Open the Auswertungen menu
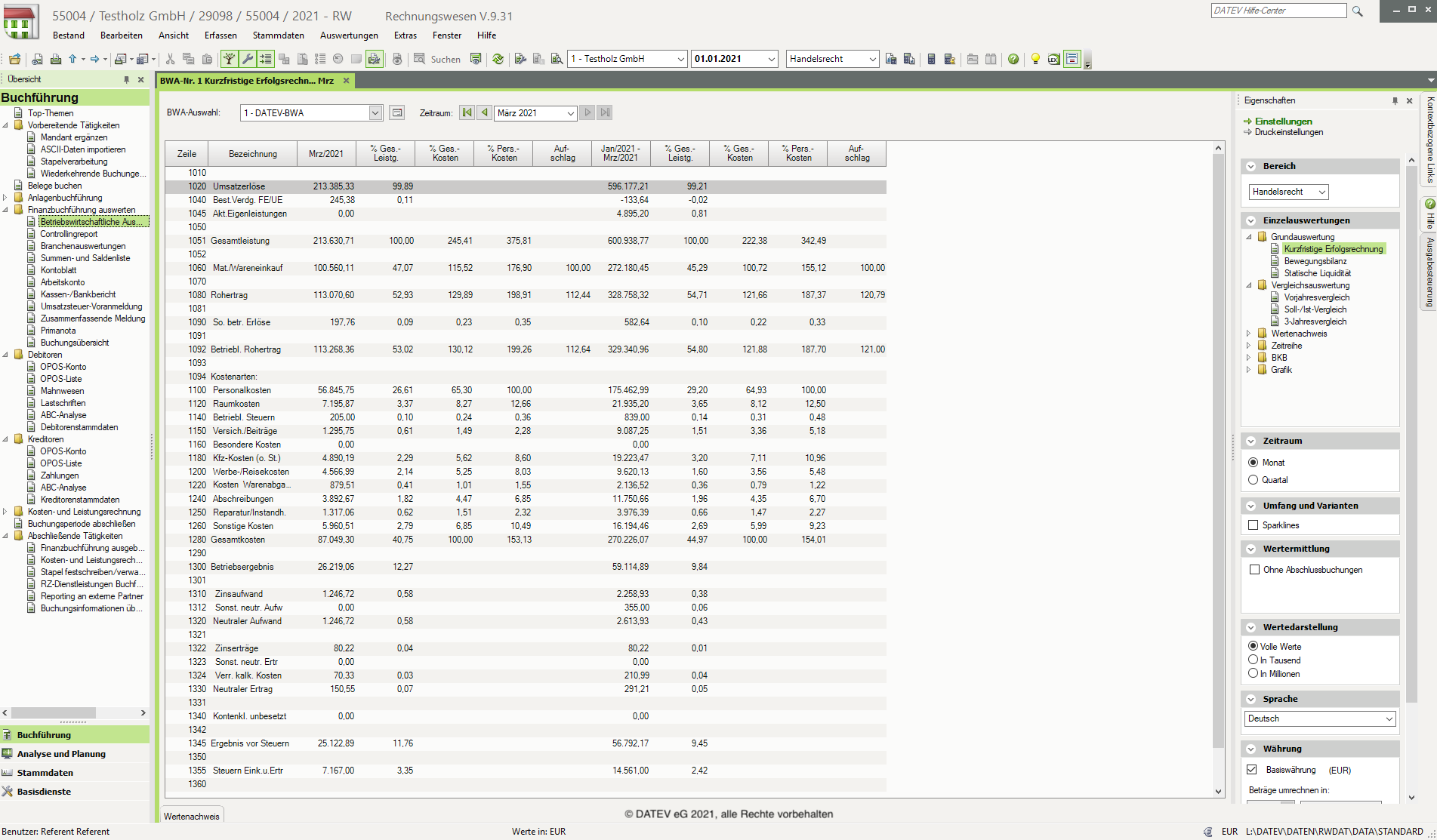Viewport: 1437px width, 840px height. (349, 35)
